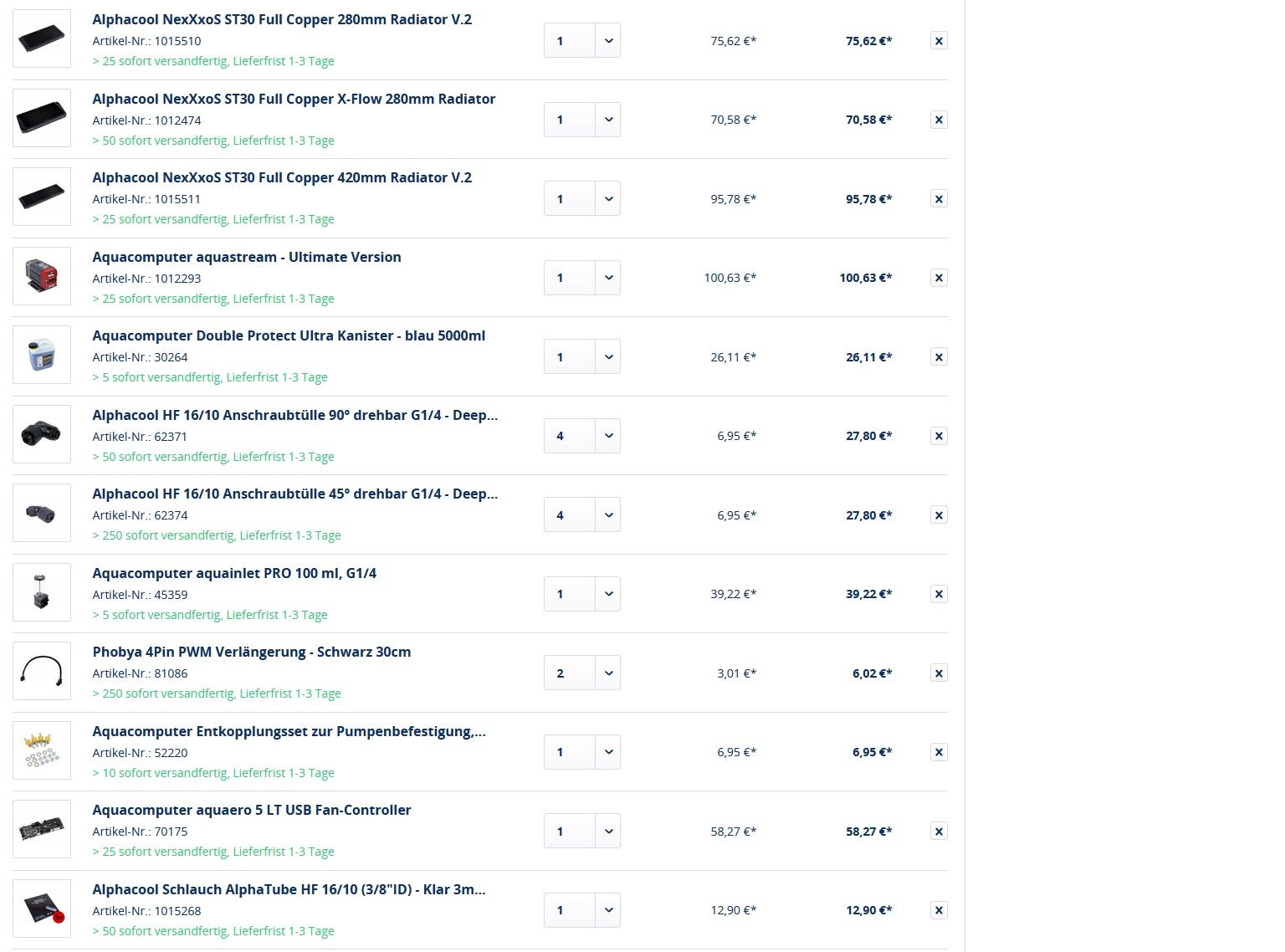Delete the 90° Anschraubtülle cart entry
Image resolution: width=1285 pixels, height=952 pixels.
[x=939, y=436]
